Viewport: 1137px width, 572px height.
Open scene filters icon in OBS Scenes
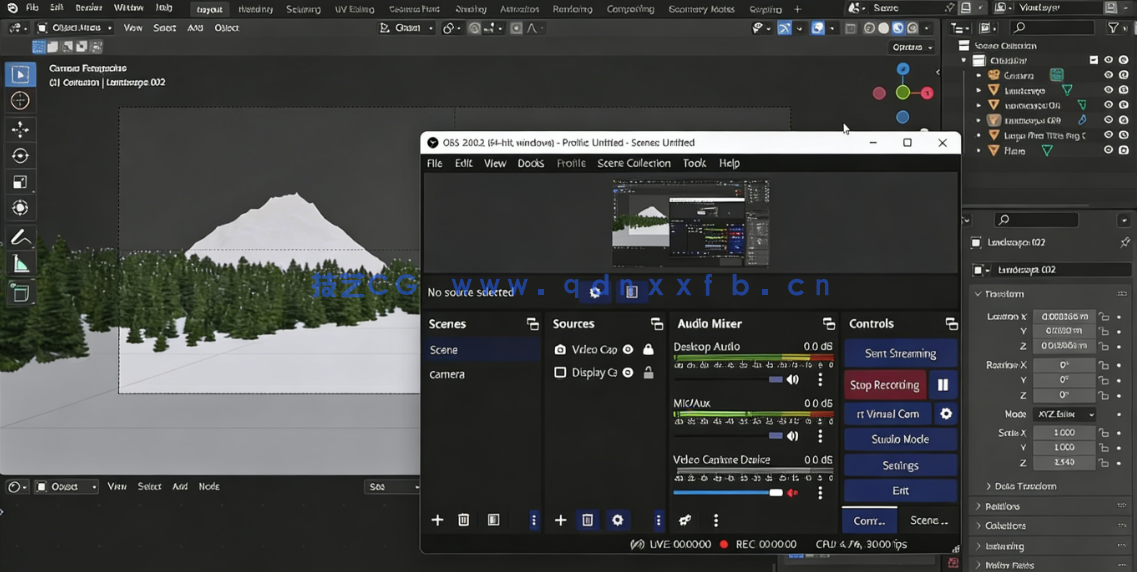click(493, 520)
